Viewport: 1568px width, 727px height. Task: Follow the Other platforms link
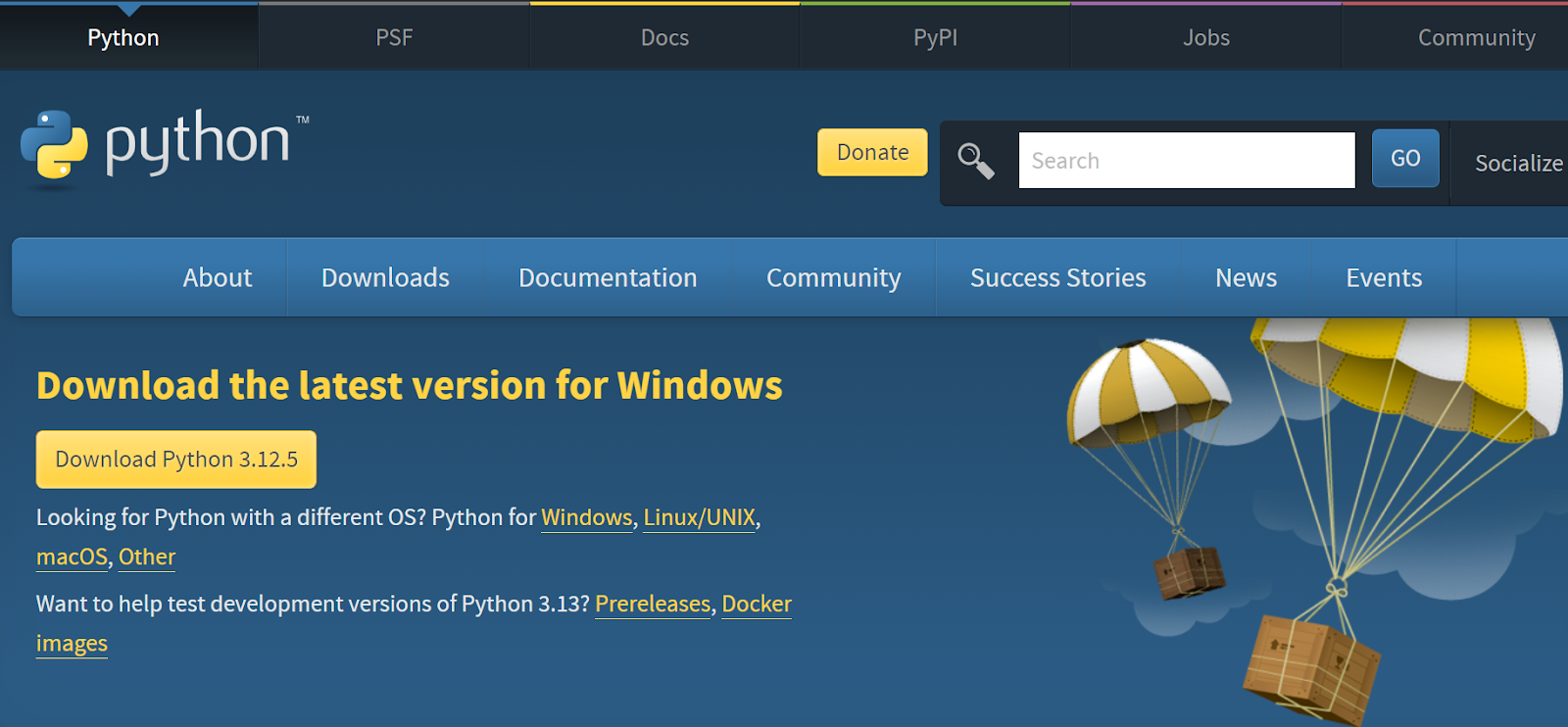coord(147,557)
